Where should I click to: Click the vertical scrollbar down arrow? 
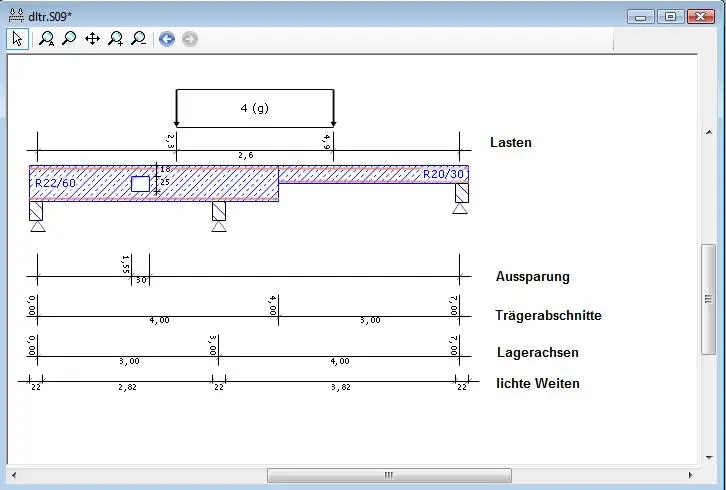click(709, 458)
